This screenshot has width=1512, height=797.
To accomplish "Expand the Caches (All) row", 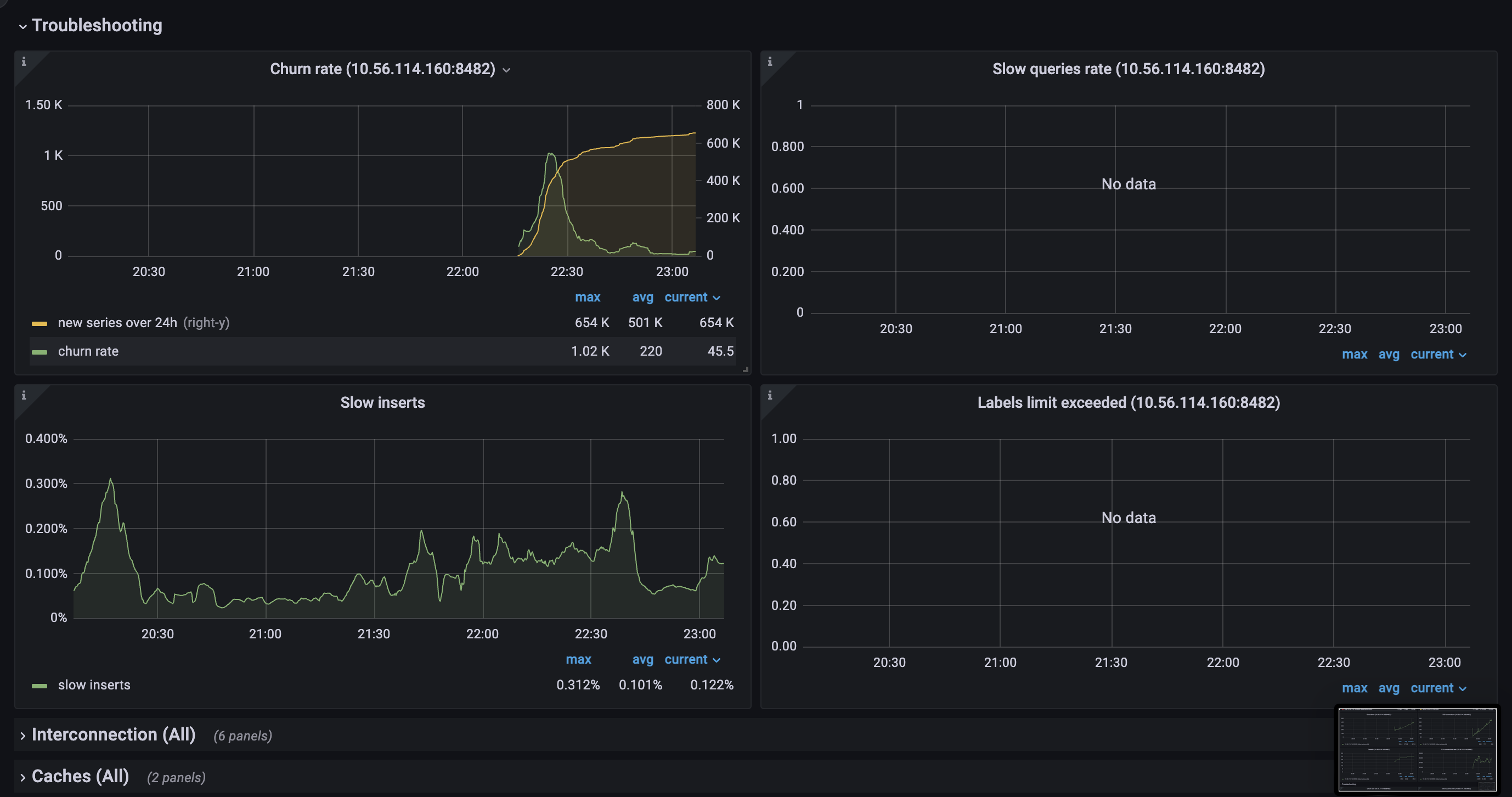I will [x=80, y=777].
